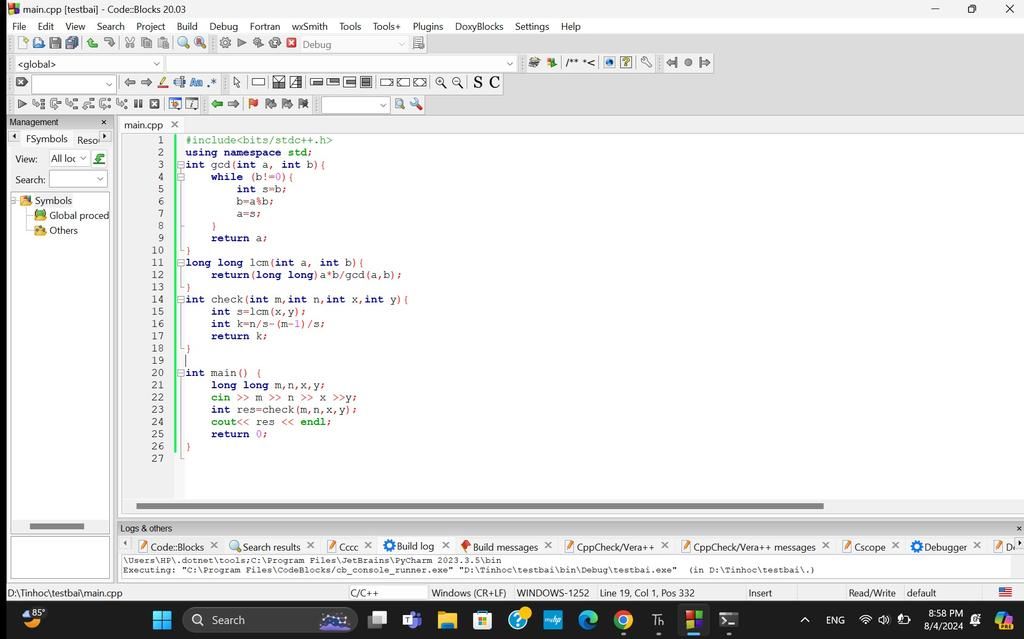
Task: Switch to the Search results tab
Action: pos(271,547)
